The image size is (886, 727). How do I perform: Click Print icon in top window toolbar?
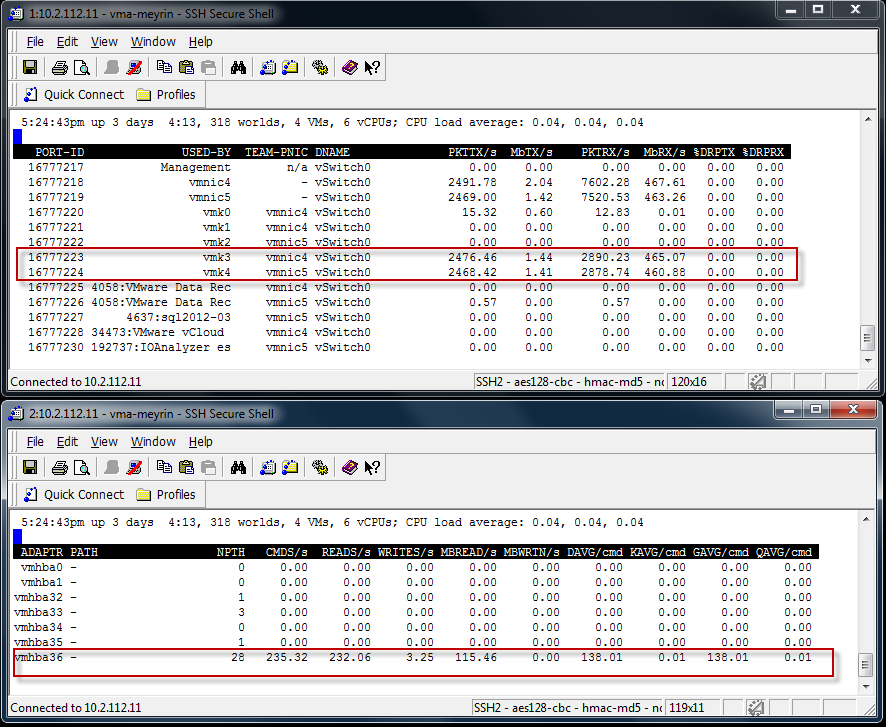click(60, 68)
